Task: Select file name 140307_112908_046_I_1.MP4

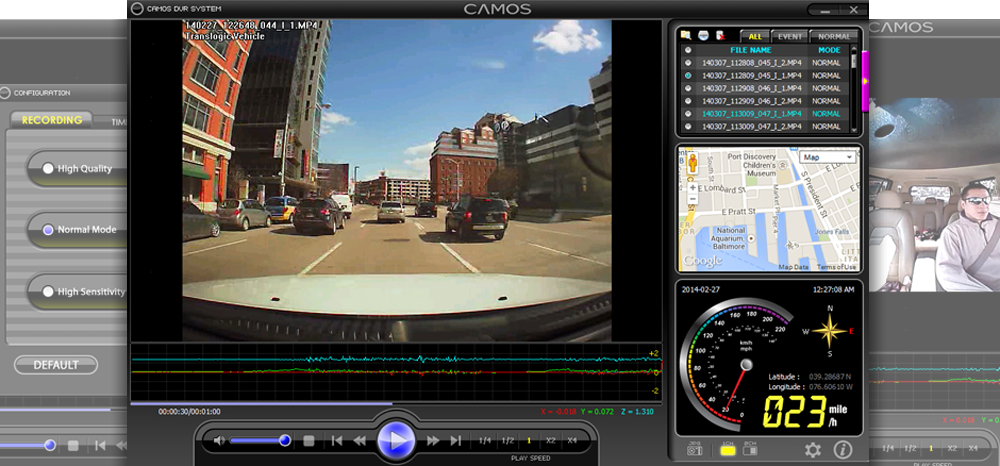Action: pyautogui.click(x=751, y=88)
